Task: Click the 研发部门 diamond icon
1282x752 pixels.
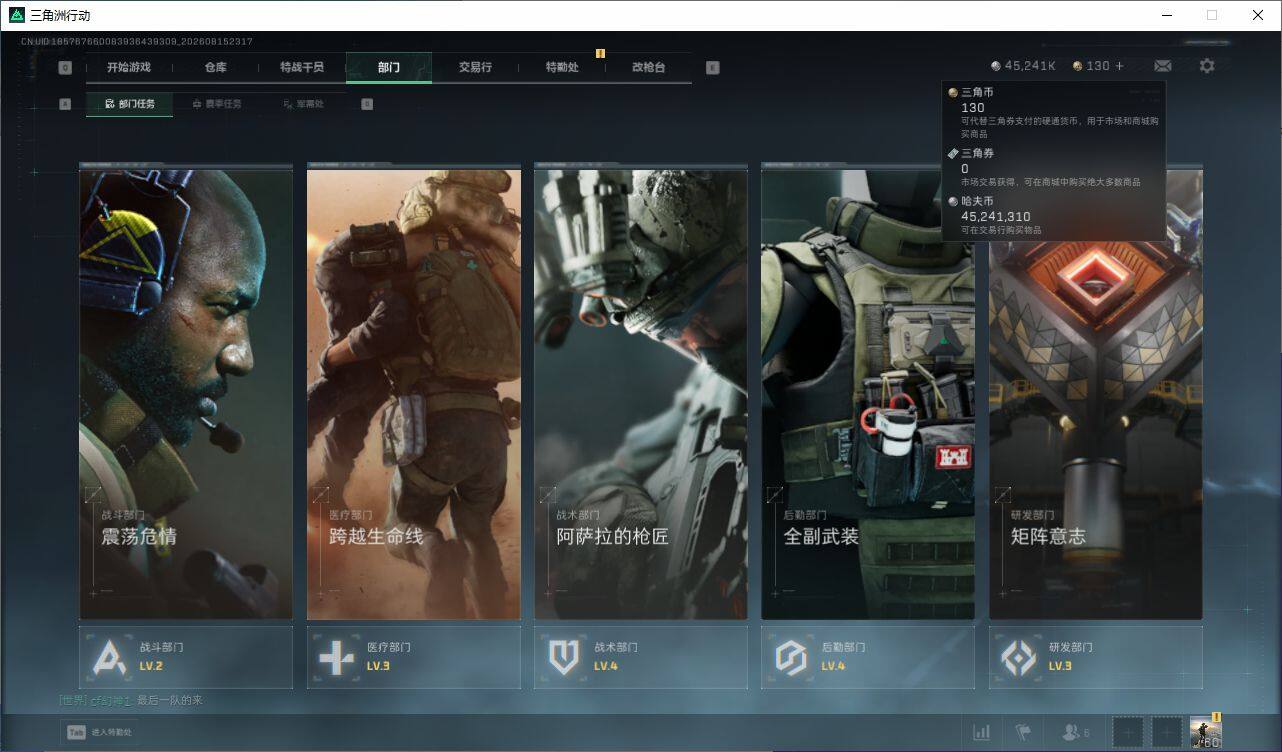Action: 1019,657
